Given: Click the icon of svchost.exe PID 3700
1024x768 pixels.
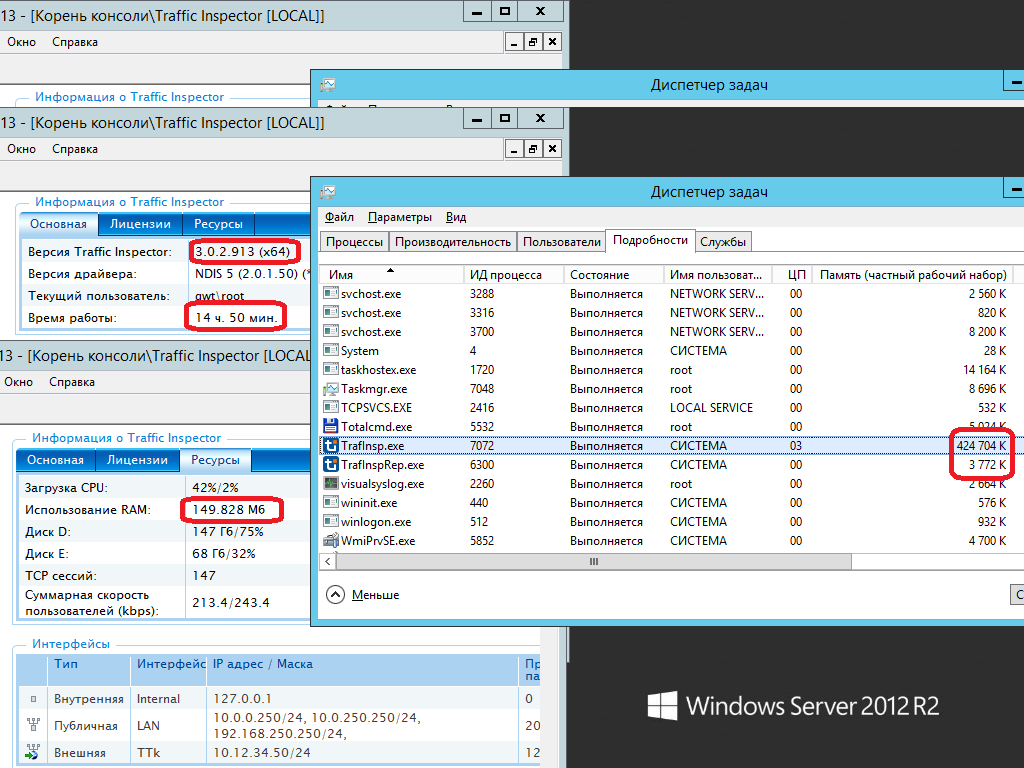Looking at the screenshot, I should 330,332.
